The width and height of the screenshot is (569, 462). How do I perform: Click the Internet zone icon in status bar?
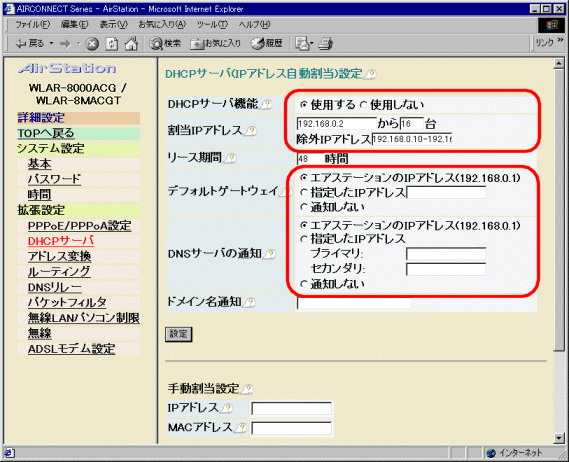(x=491, y=453)
